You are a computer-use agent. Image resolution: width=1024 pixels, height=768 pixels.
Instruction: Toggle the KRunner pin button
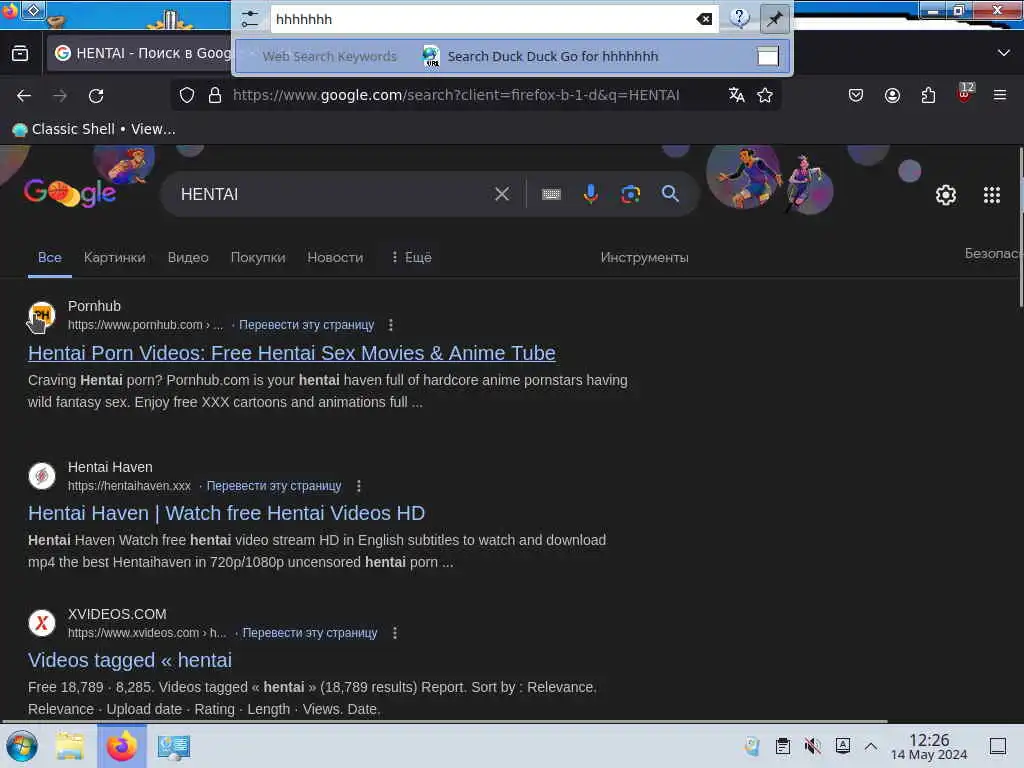pyautogui.click(x=775, y=19)
